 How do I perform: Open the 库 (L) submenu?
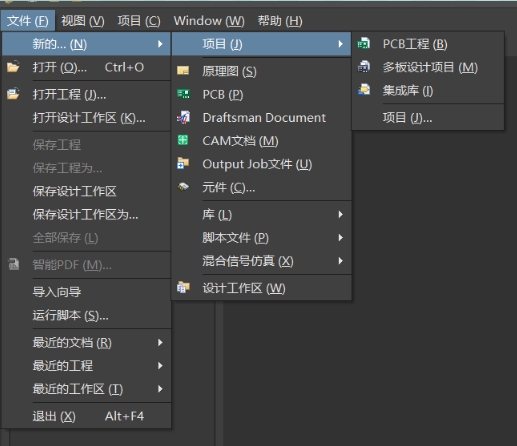point(261,215)
